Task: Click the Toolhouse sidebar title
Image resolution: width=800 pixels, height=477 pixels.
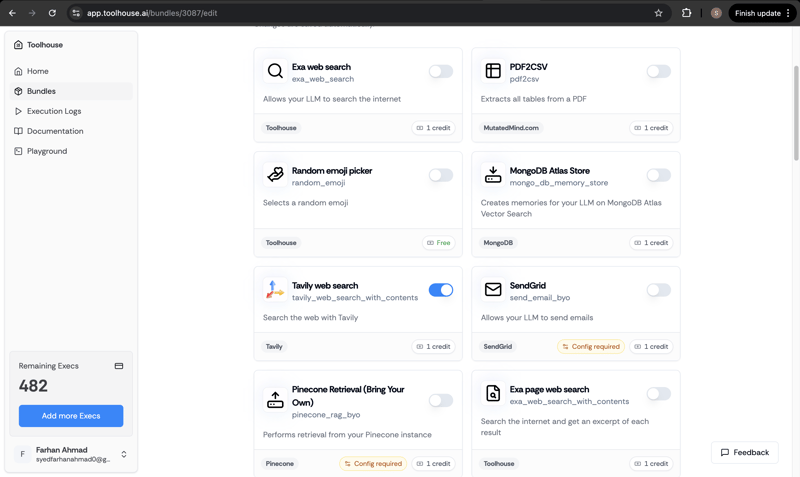Action: point(45,45)
